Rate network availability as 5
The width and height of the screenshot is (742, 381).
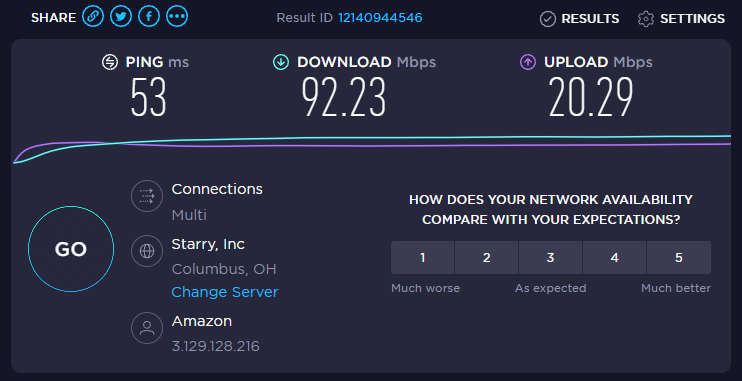pyautogui.click(x=679, y=257)
